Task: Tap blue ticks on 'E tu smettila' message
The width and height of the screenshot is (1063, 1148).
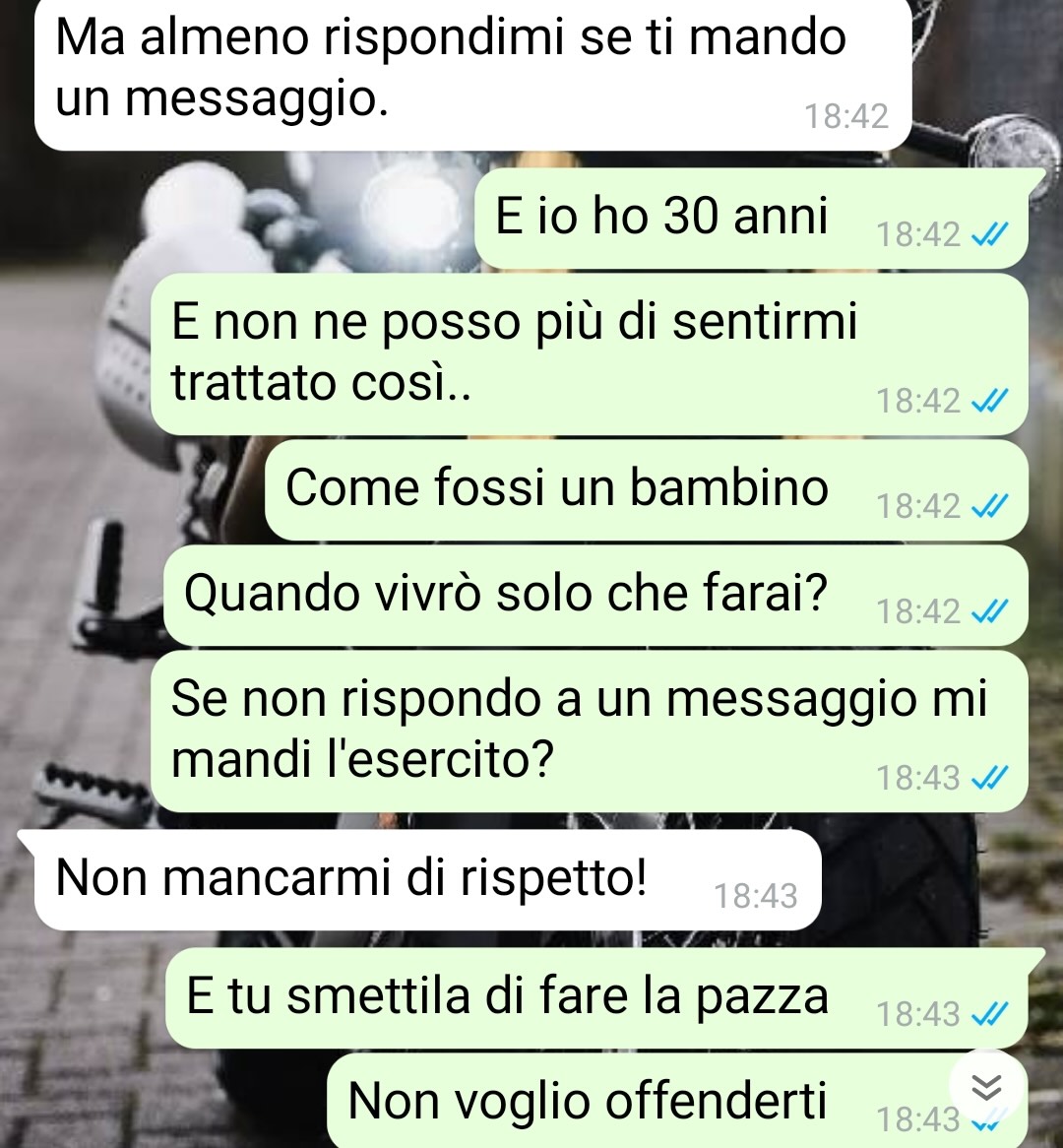Action: pos(990,1014)
